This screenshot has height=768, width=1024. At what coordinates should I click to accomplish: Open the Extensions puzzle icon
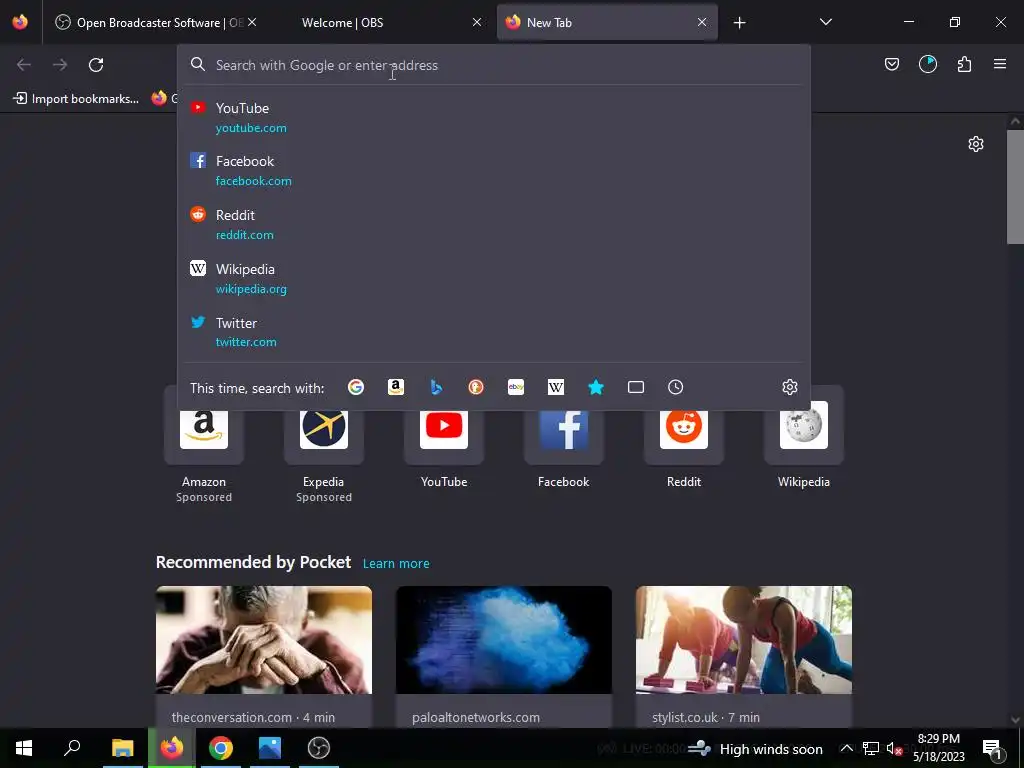[x=964, y=64]
